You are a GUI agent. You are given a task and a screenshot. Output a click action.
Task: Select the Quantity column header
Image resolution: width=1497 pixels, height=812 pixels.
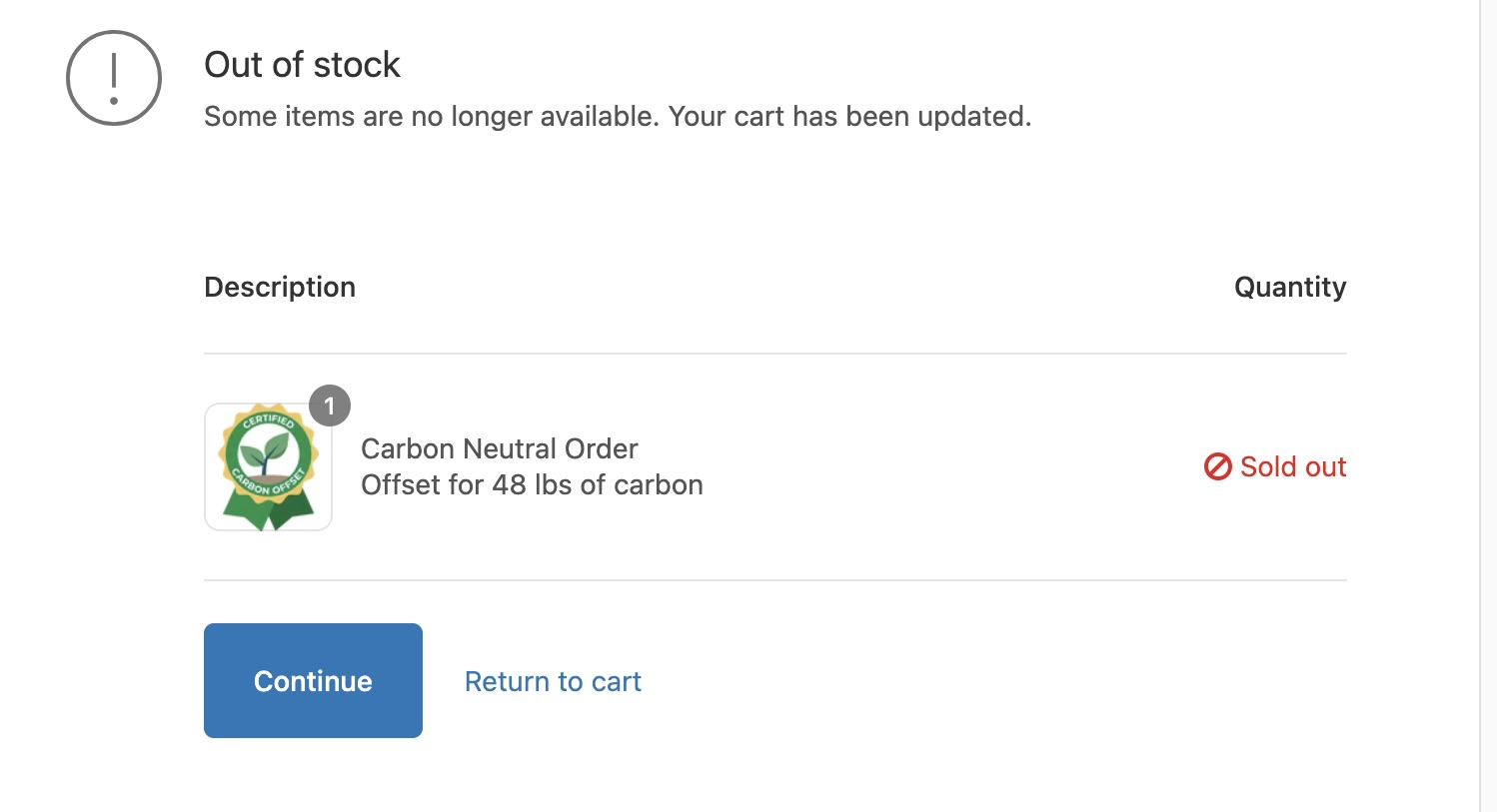tap(1290, 288)
